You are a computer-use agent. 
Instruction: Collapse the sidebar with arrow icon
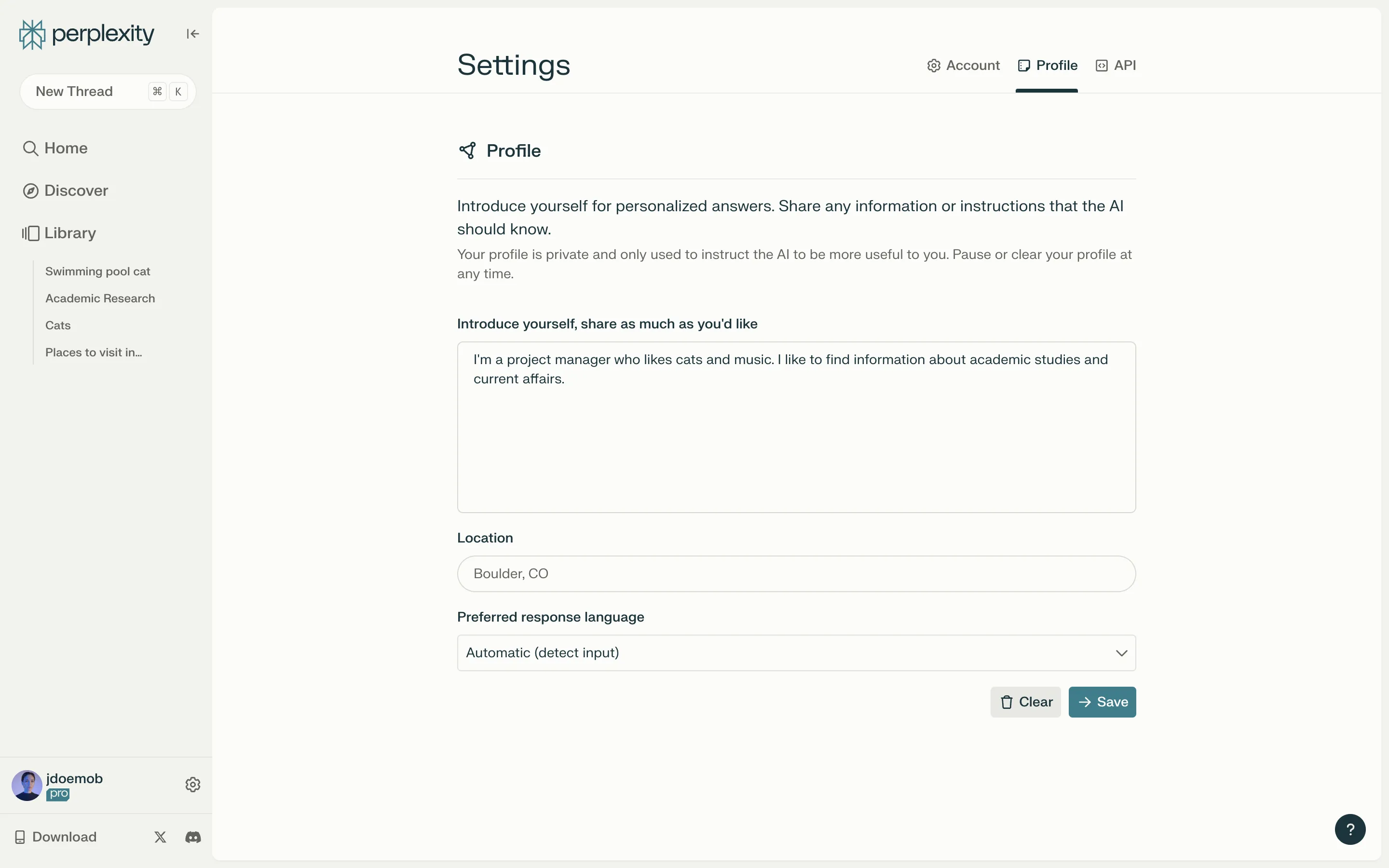(x=193, y=34)
